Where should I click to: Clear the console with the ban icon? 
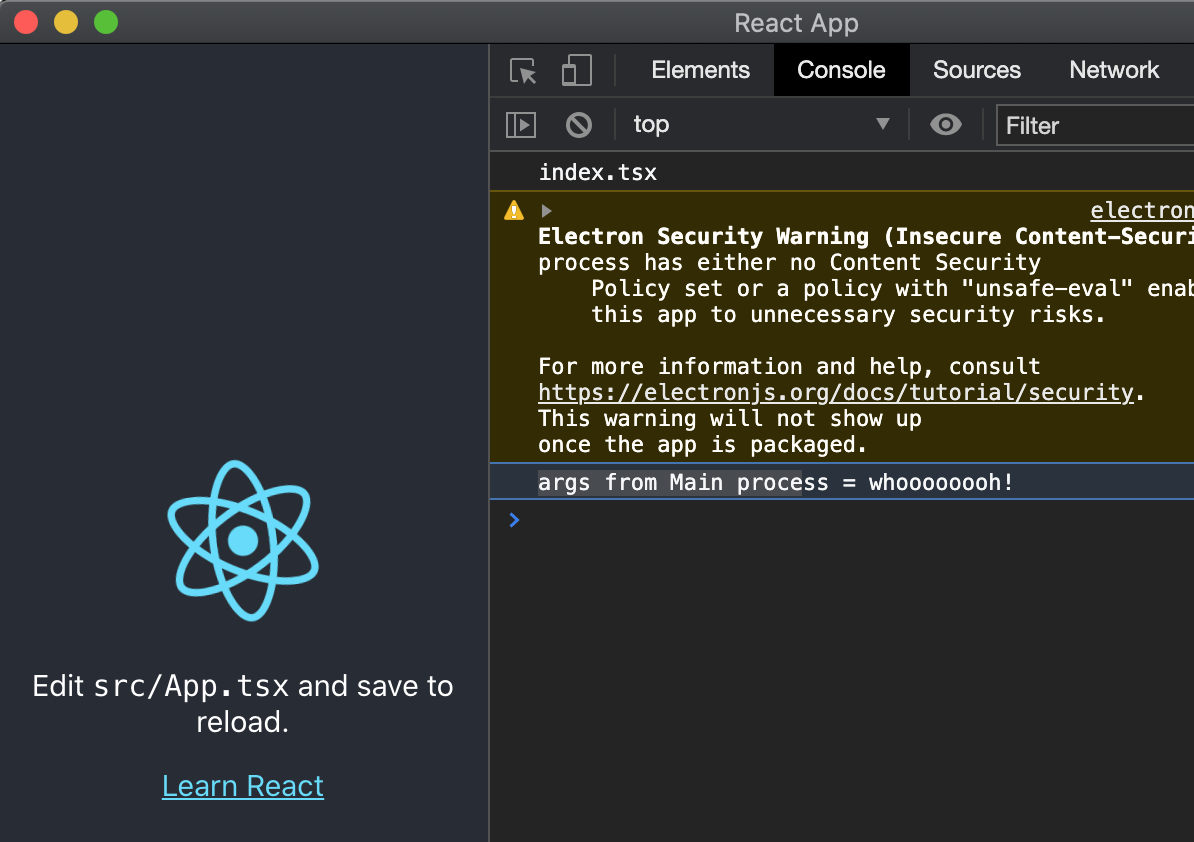pyautogui.click(x=579, y=125)
